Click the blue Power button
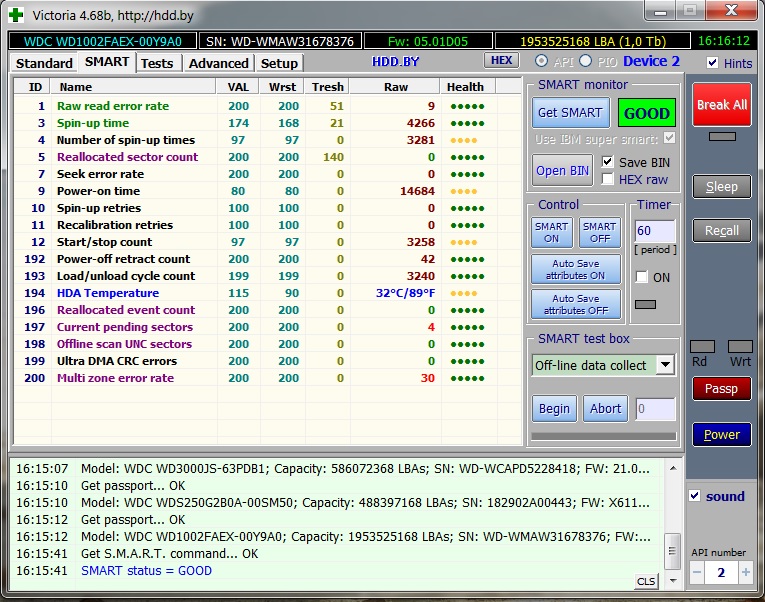 pyautogui.click(x=722, y=434)
